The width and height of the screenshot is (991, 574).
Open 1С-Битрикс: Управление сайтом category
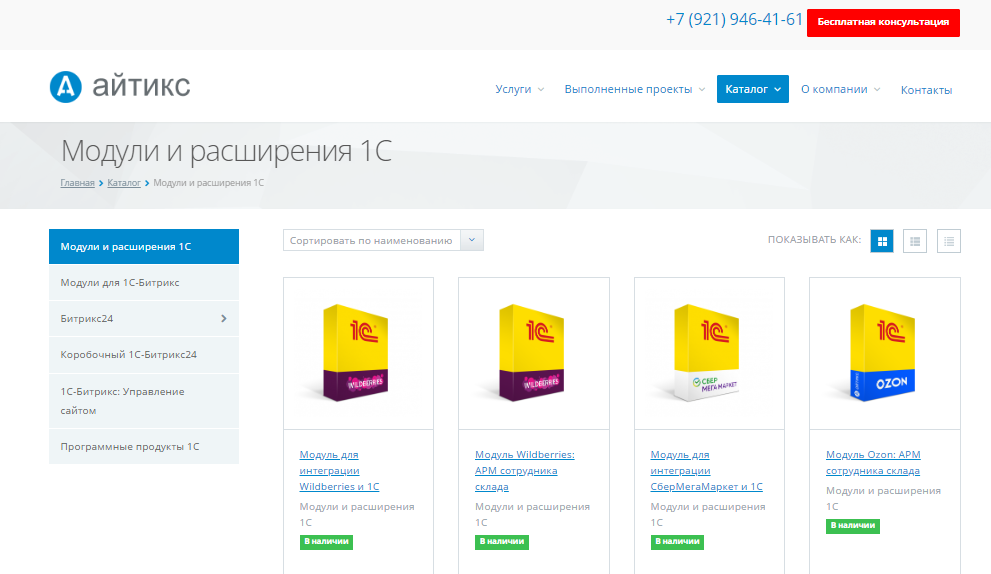point(144,401)
